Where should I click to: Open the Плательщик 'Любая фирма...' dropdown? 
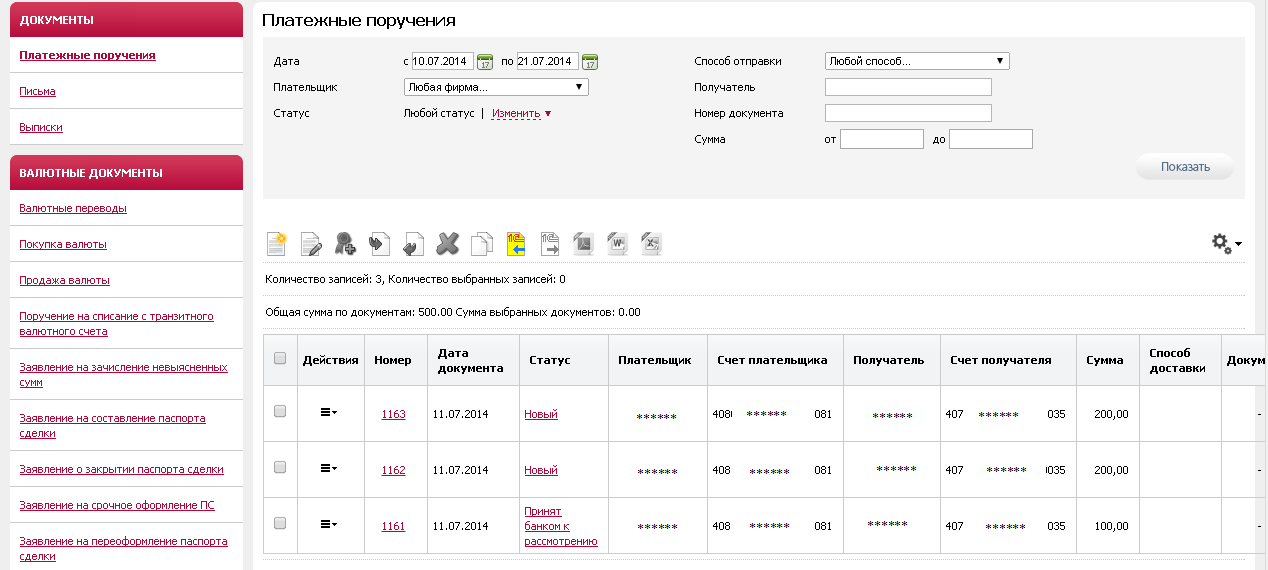[x=496, y=87]
